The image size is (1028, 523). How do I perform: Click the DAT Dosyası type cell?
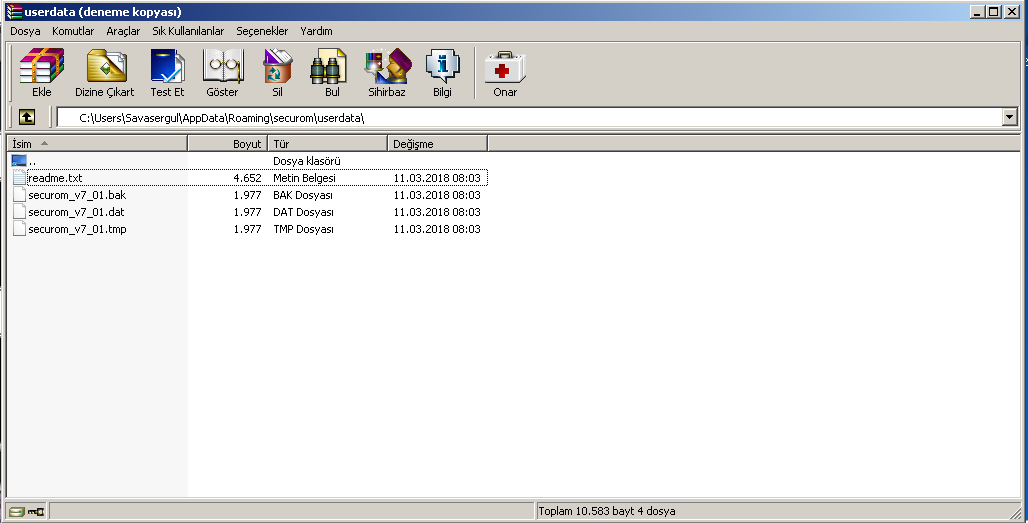[x=303, y=212]
